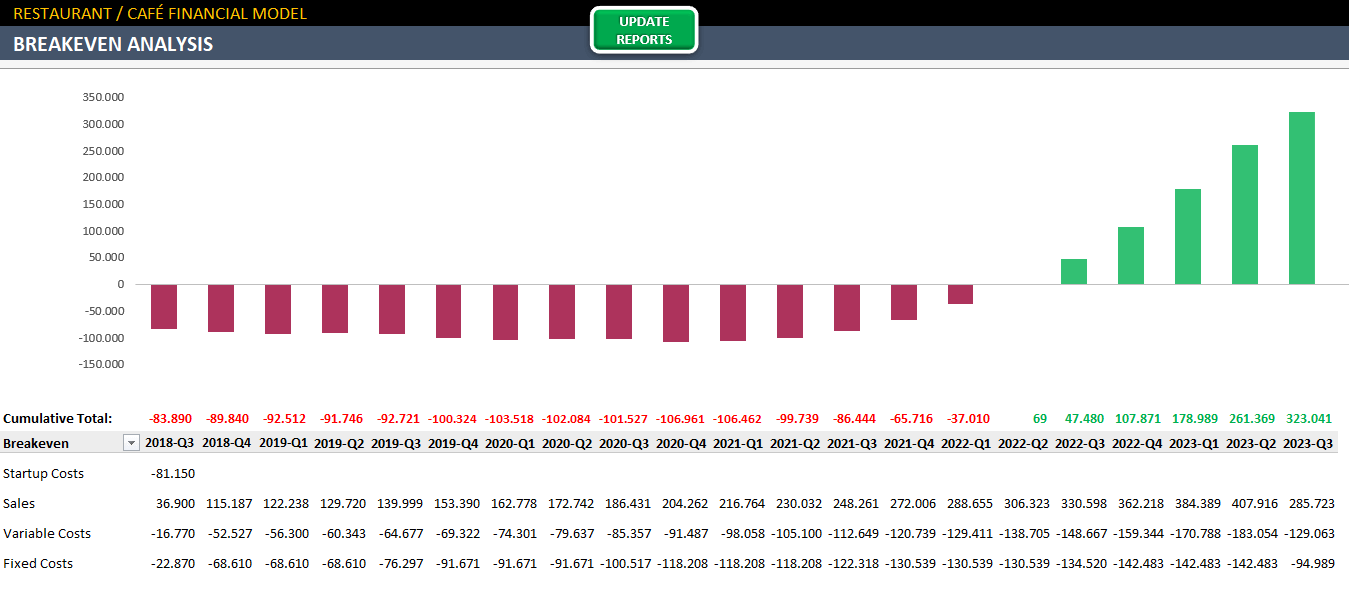Click the 2018-Q3 column header
Image resolution: width=1349 pixels, height=591 pixels.
(170, 443)
